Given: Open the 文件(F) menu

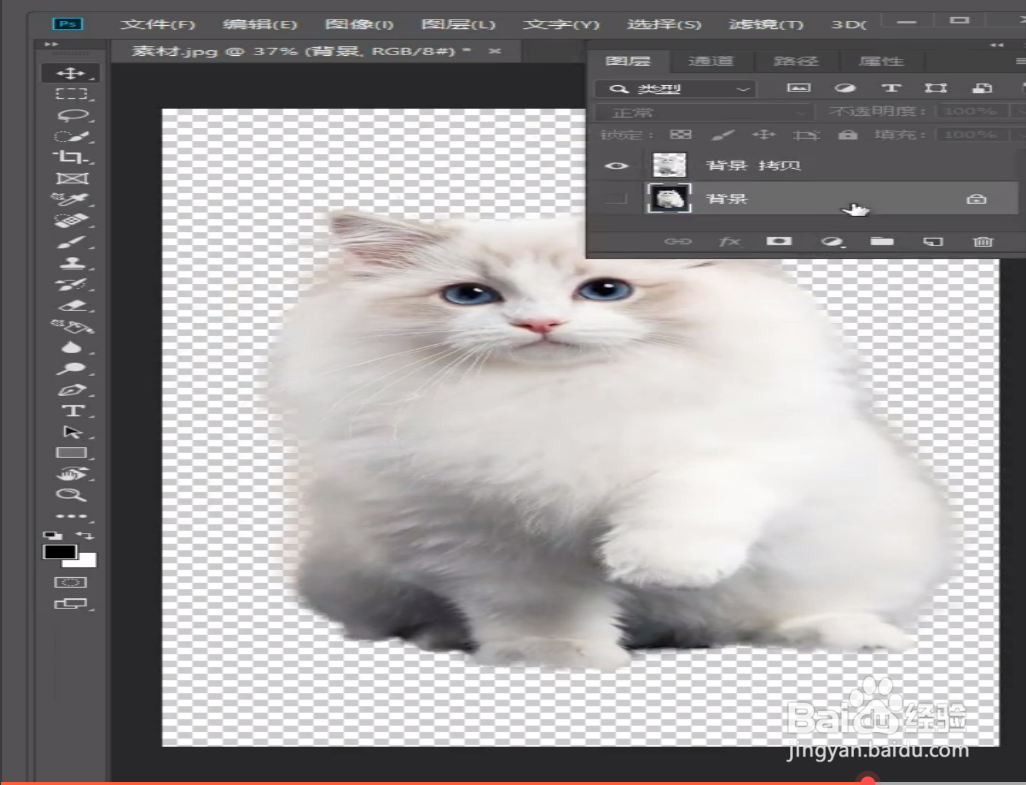Looking at the screenshot, I should (x=158, y=24).
